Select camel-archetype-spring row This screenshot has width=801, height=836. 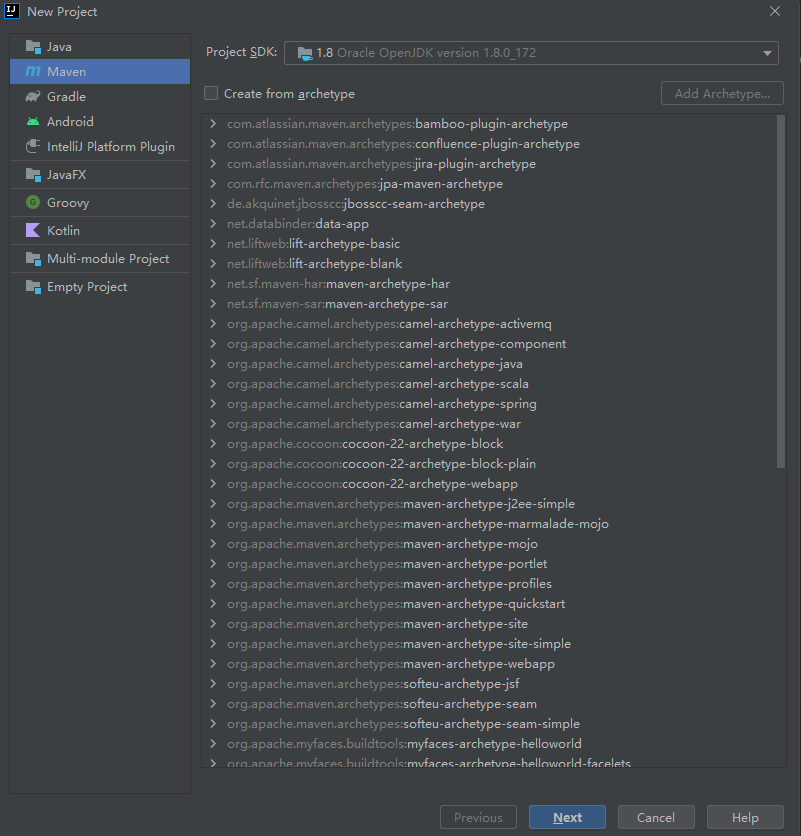489,404
